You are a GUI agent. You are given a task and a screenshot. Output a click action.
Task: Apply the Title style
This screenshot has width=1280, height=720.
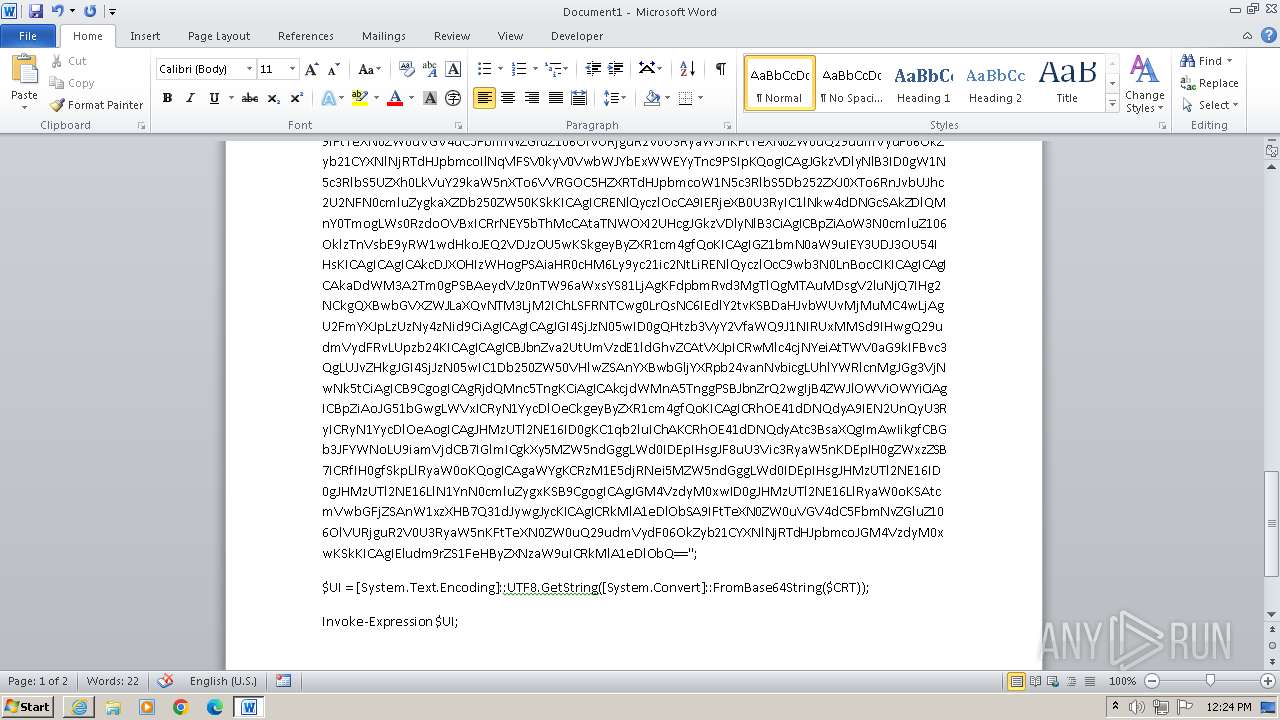(x=1067, y=83)
